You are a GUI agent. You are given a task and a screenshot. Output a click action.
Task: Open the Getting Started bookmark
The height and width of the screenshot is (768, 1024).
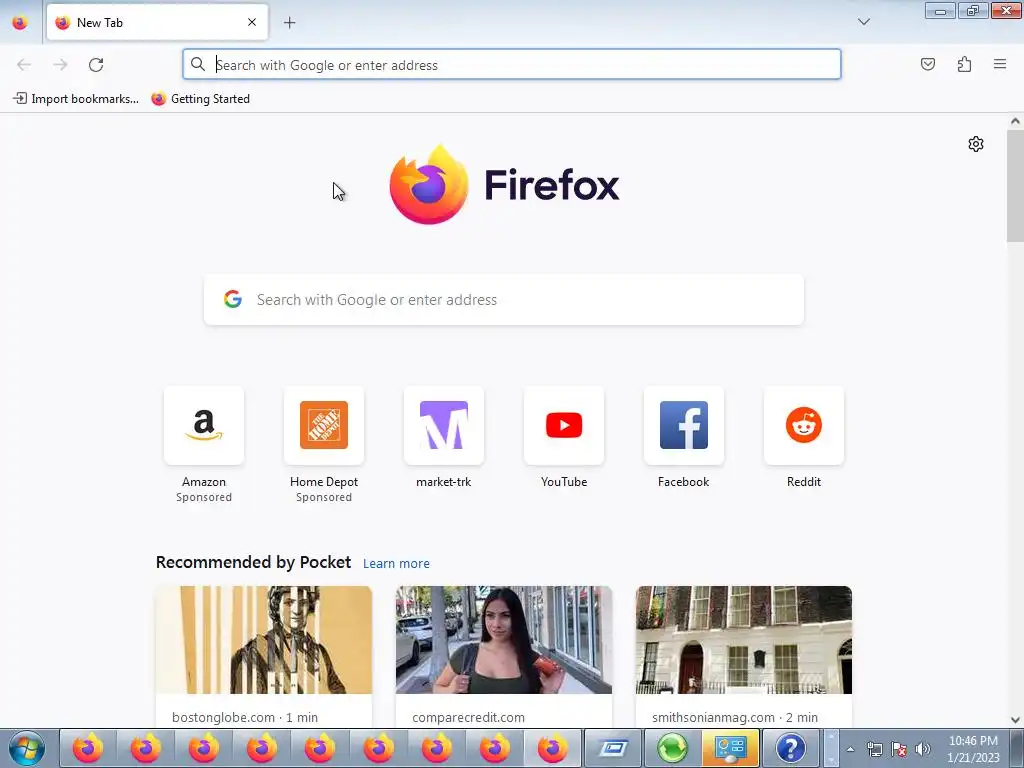tap(200, 99)
